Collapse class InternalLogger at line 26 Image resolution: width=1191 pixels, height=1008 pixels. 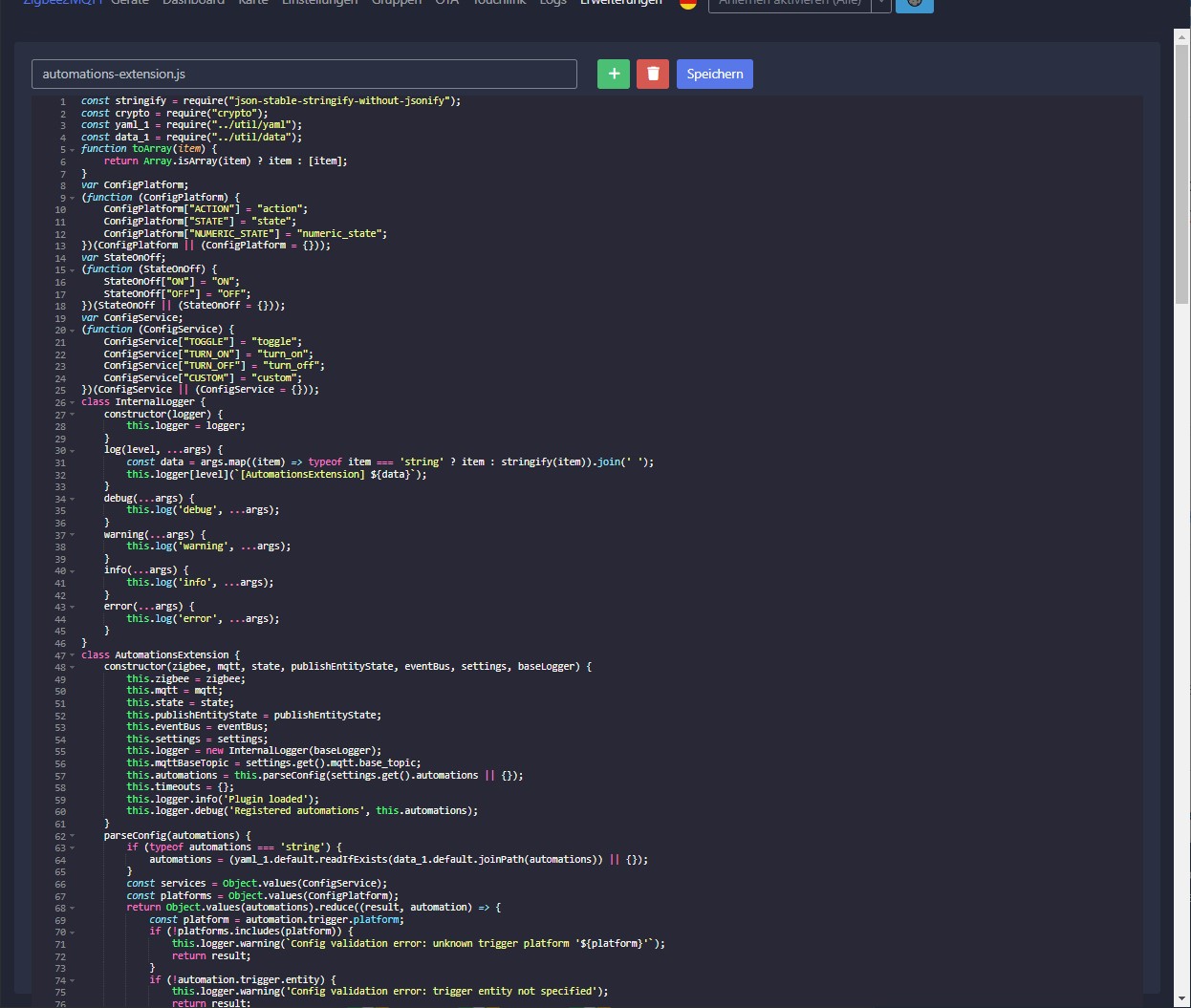(73, 402)
